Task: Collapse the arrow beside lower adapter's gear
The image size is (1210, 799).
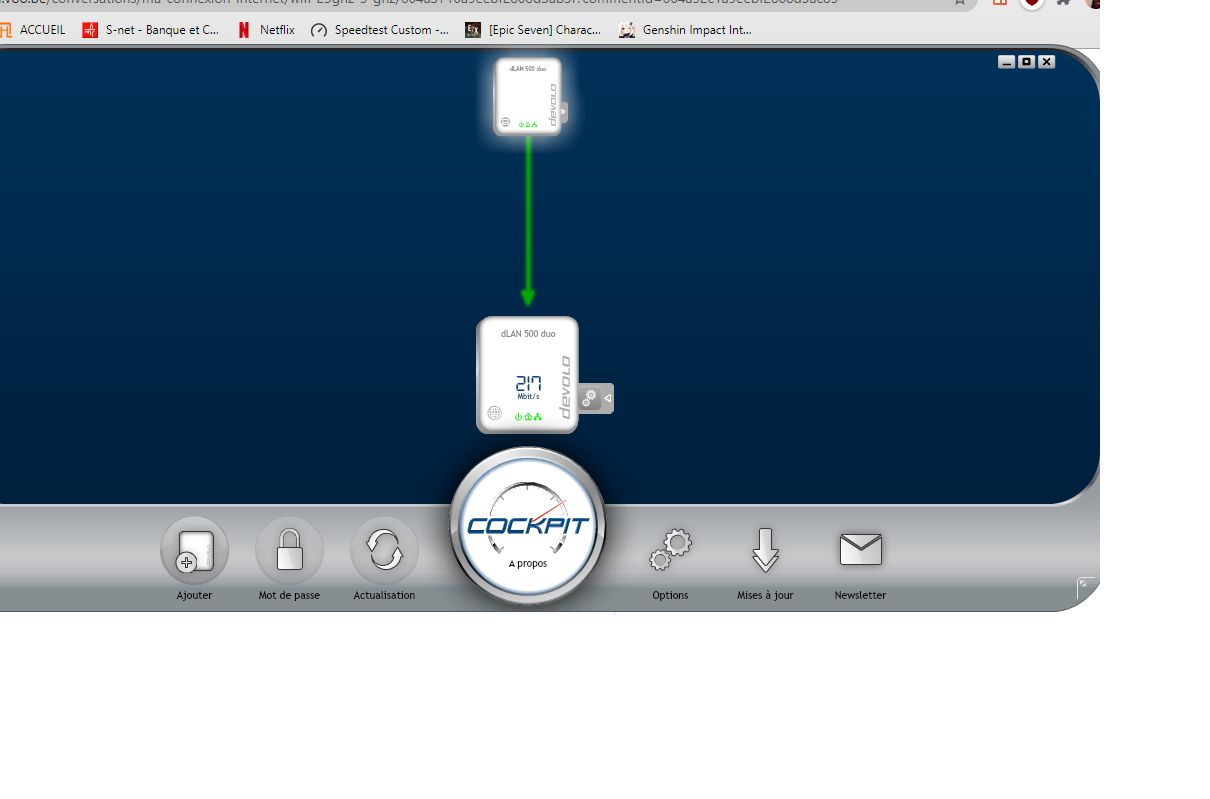Action: 608,398
